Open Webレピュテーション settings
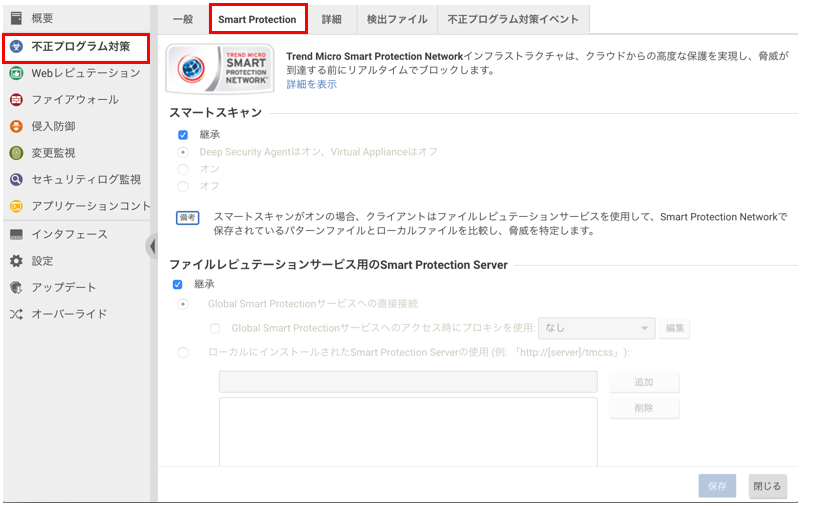821x506 pixels. click(86, 73)
